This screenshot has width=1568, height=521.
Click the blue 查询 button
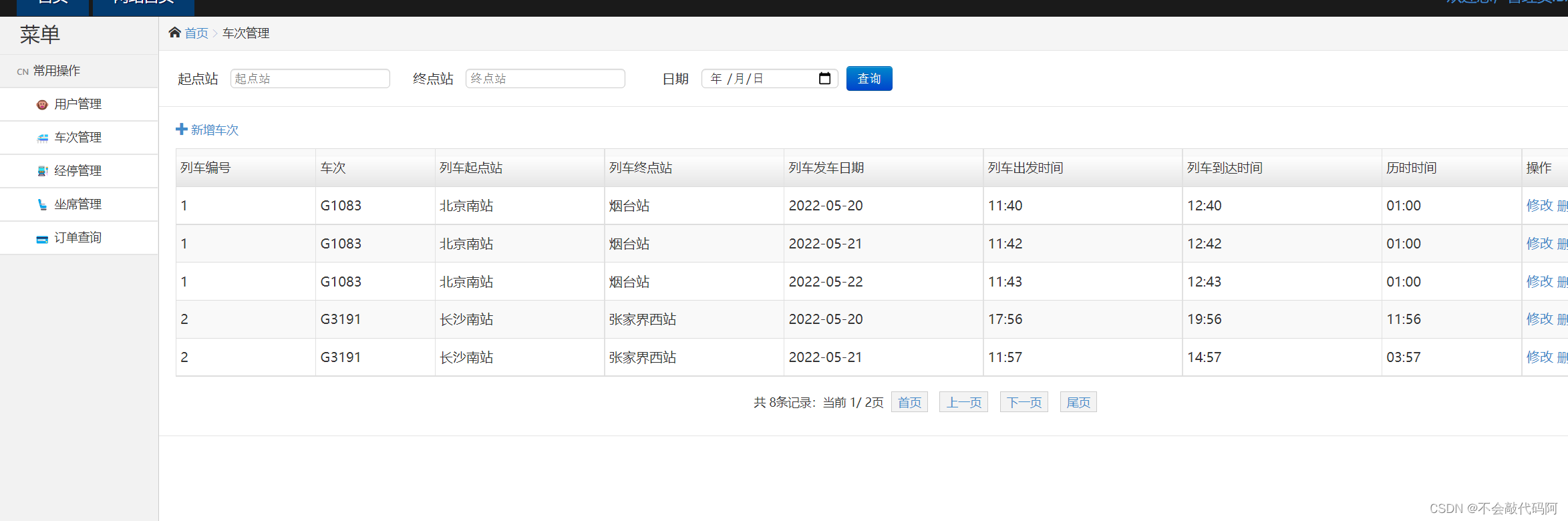tap(869, 78)
